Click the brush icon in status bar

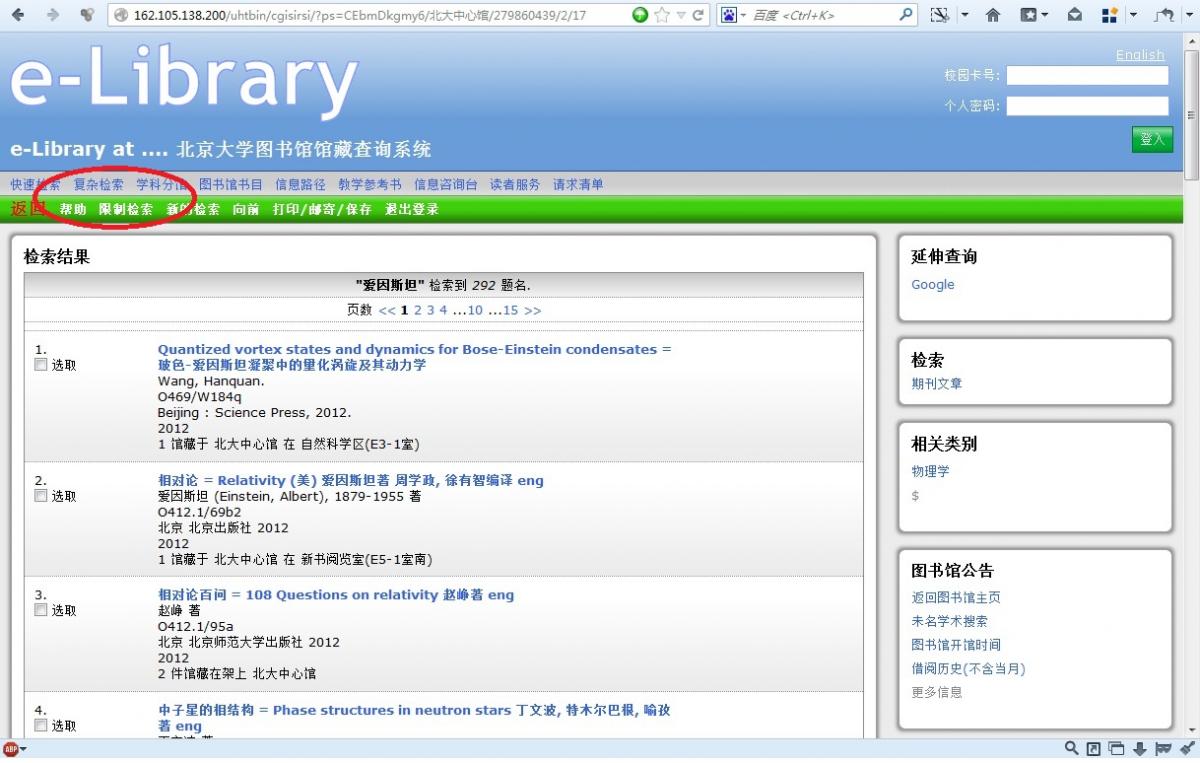point(1187,748)
